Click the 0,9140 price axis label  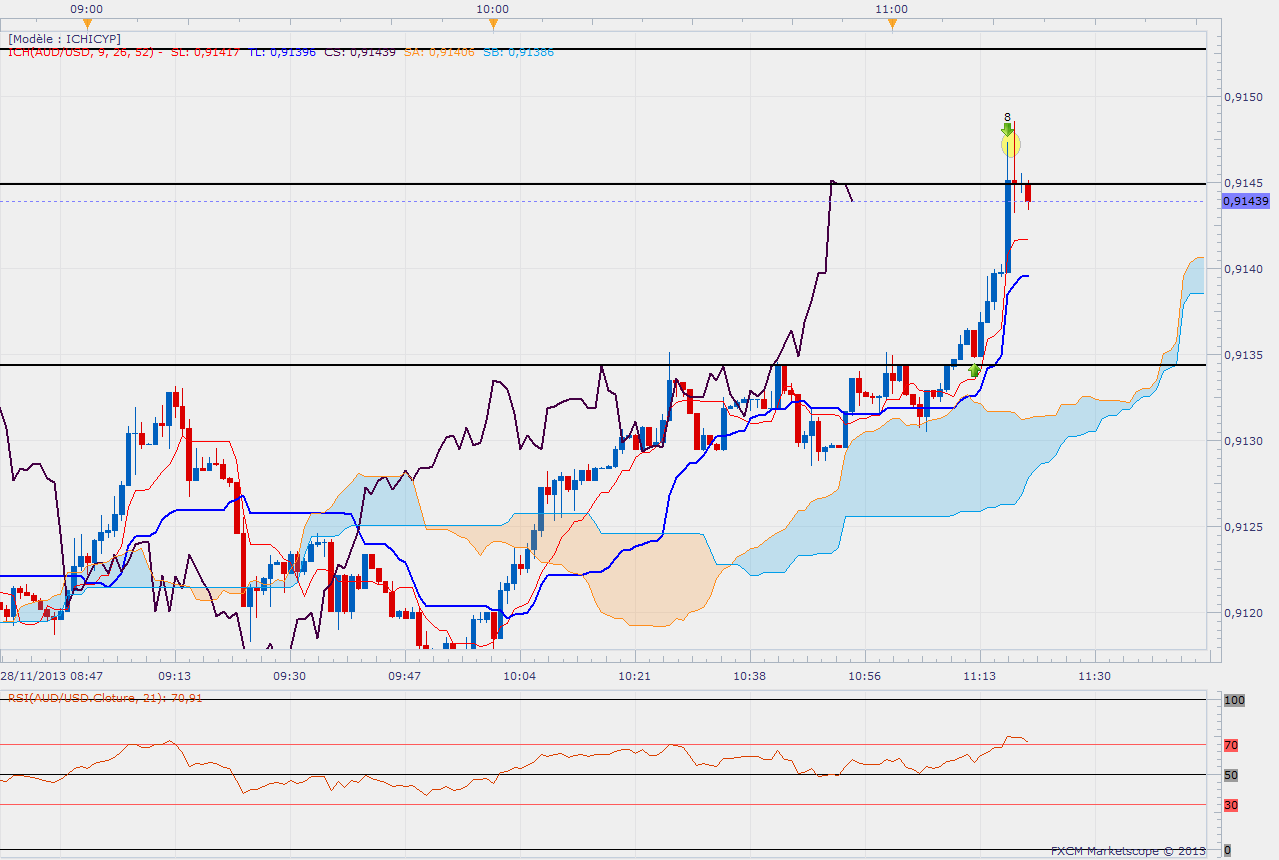coord(1244,269)
